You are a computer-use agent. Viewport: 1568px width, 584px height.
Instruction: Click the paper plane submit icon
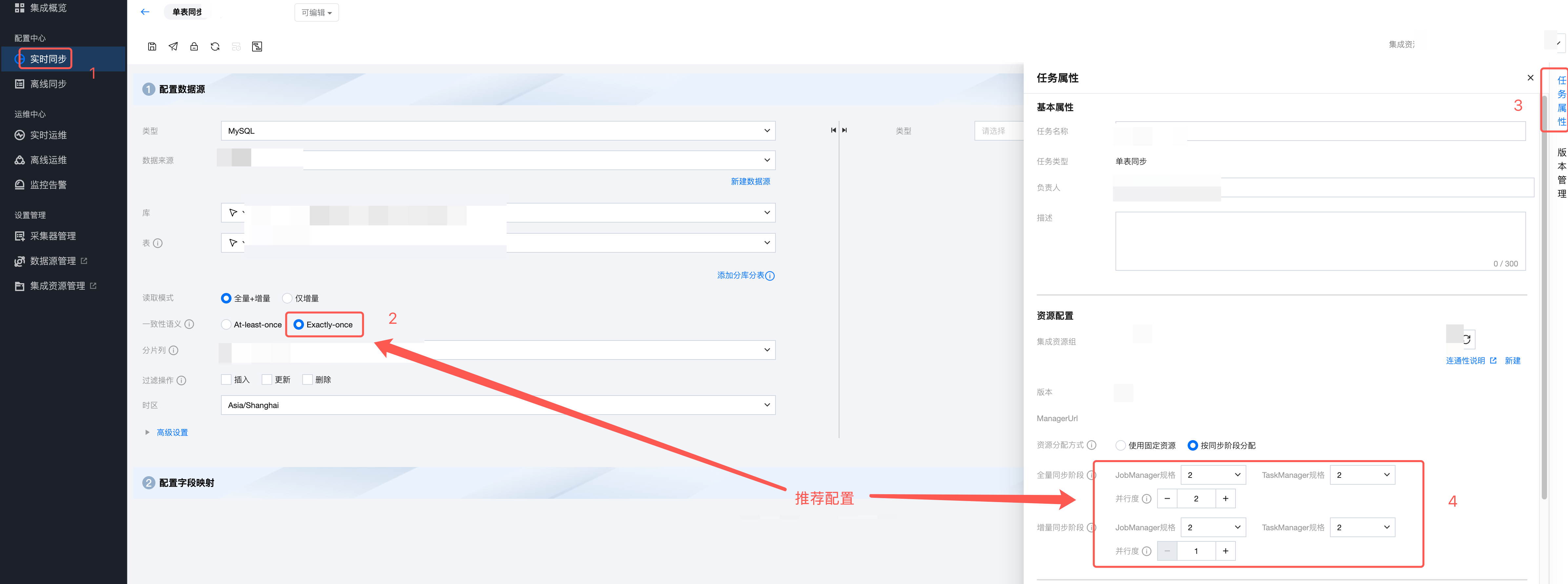[173, 46]
